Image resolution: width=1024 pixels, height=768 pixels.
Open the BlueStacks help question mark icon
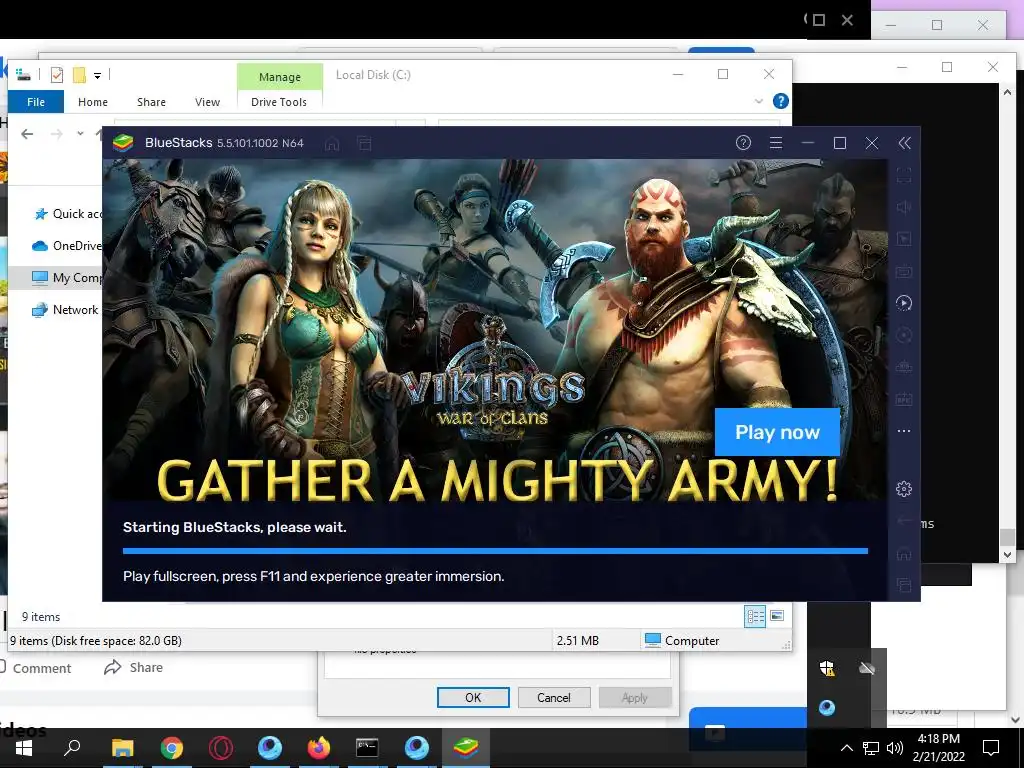pos(743,142)
